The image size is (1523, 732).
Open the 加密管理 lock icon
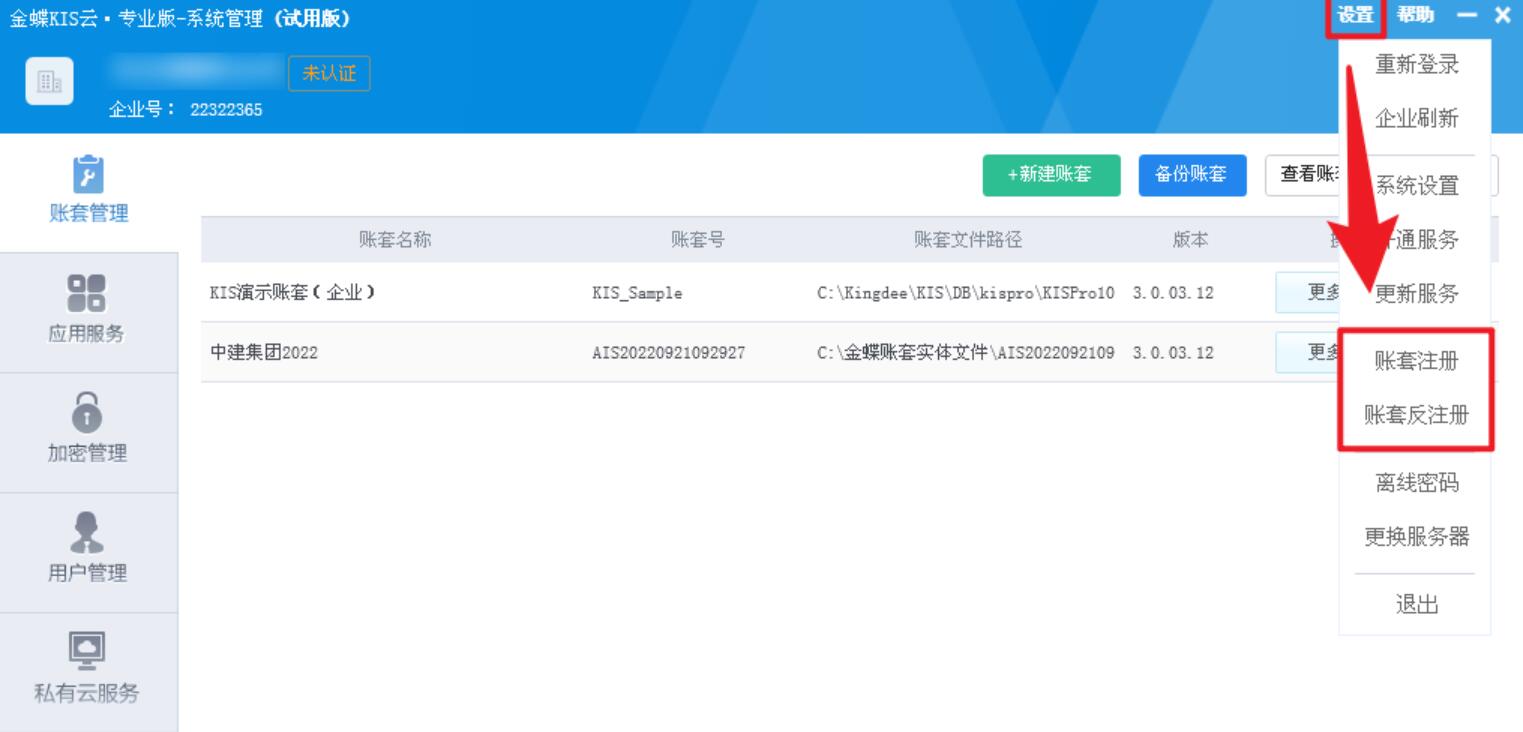(87, 410)
